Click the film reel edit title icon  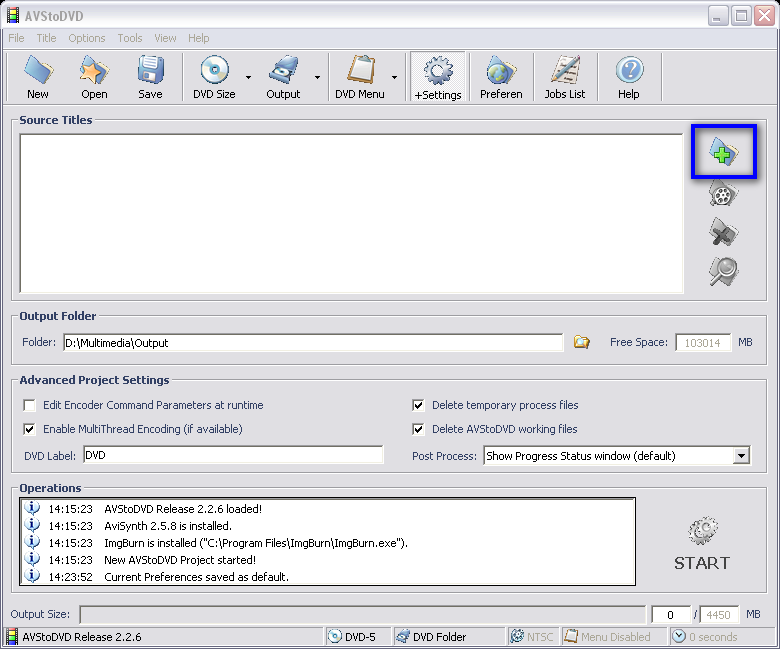pyautogui.click(x=724, y=193)
